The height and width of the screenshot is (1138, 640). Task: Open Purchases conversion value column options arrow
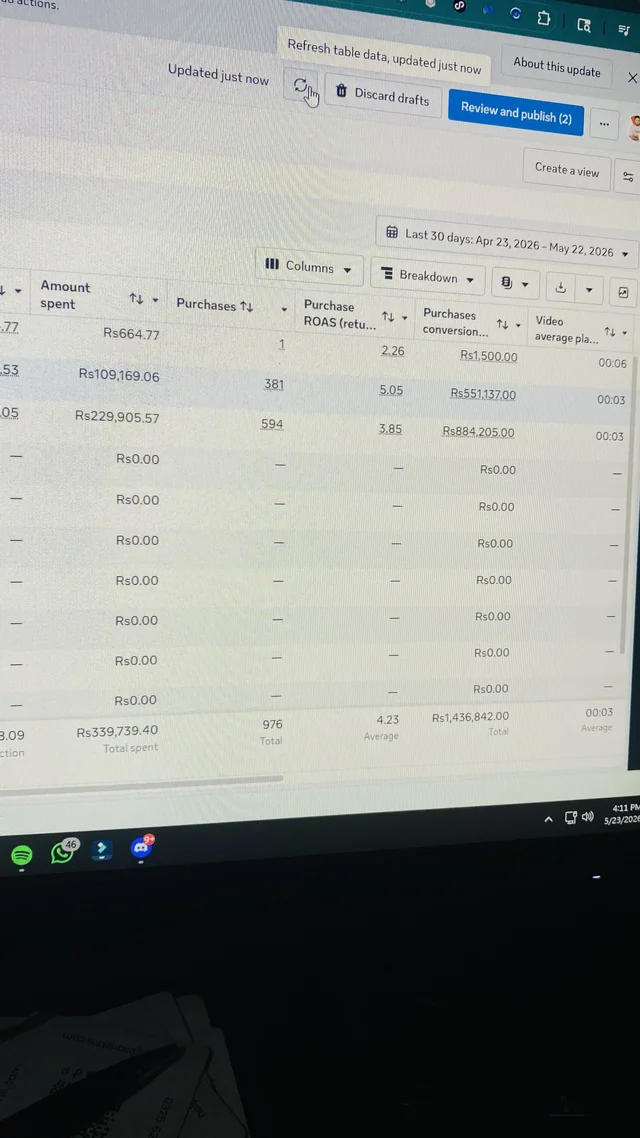click(x=518, y=325)
